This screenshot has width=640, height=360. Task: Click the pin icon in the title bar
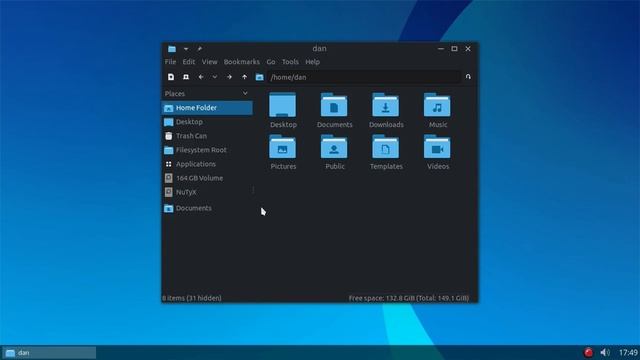tap(200, 49)
